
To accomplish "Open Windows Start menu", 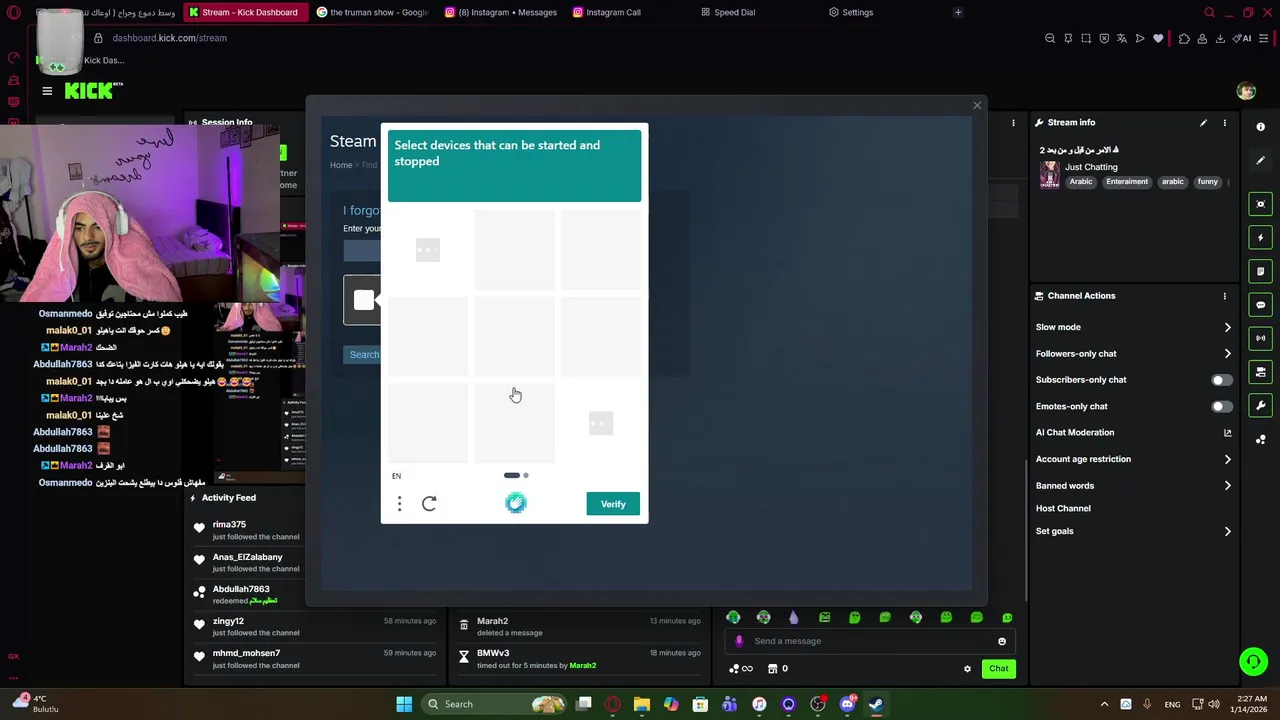I will click(404, 704).
